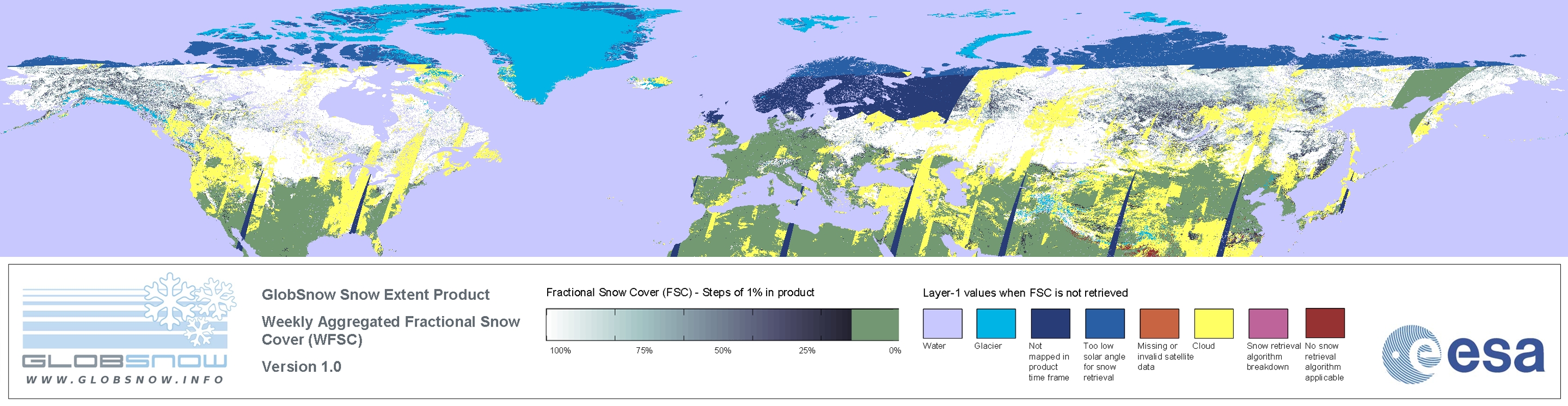This screenshot has height=406, width=1568.
Task: Click the 'Cloud' legend label
Action: click(1203, 346)
